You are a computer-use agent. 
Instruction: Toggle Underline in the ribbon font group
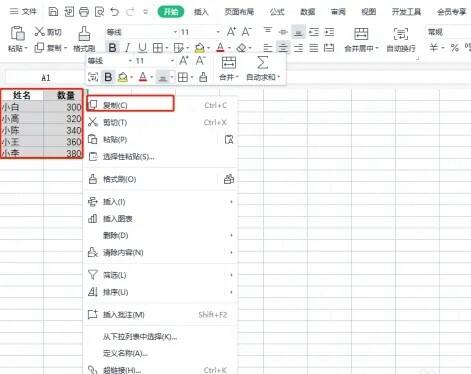click(x=142, y=48)
